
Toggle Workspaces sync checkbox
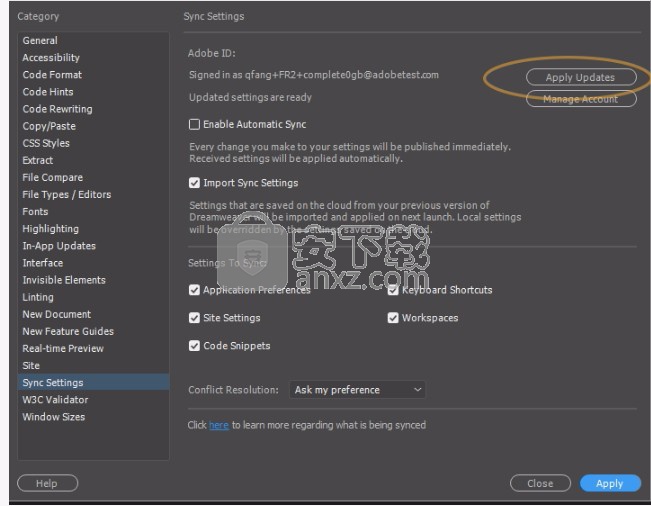[393, 318]
